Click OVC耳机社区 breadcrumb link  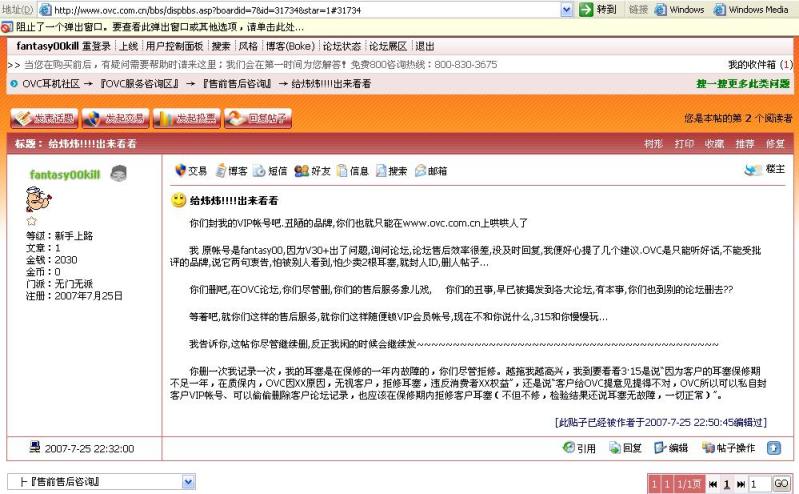point(51,84)
